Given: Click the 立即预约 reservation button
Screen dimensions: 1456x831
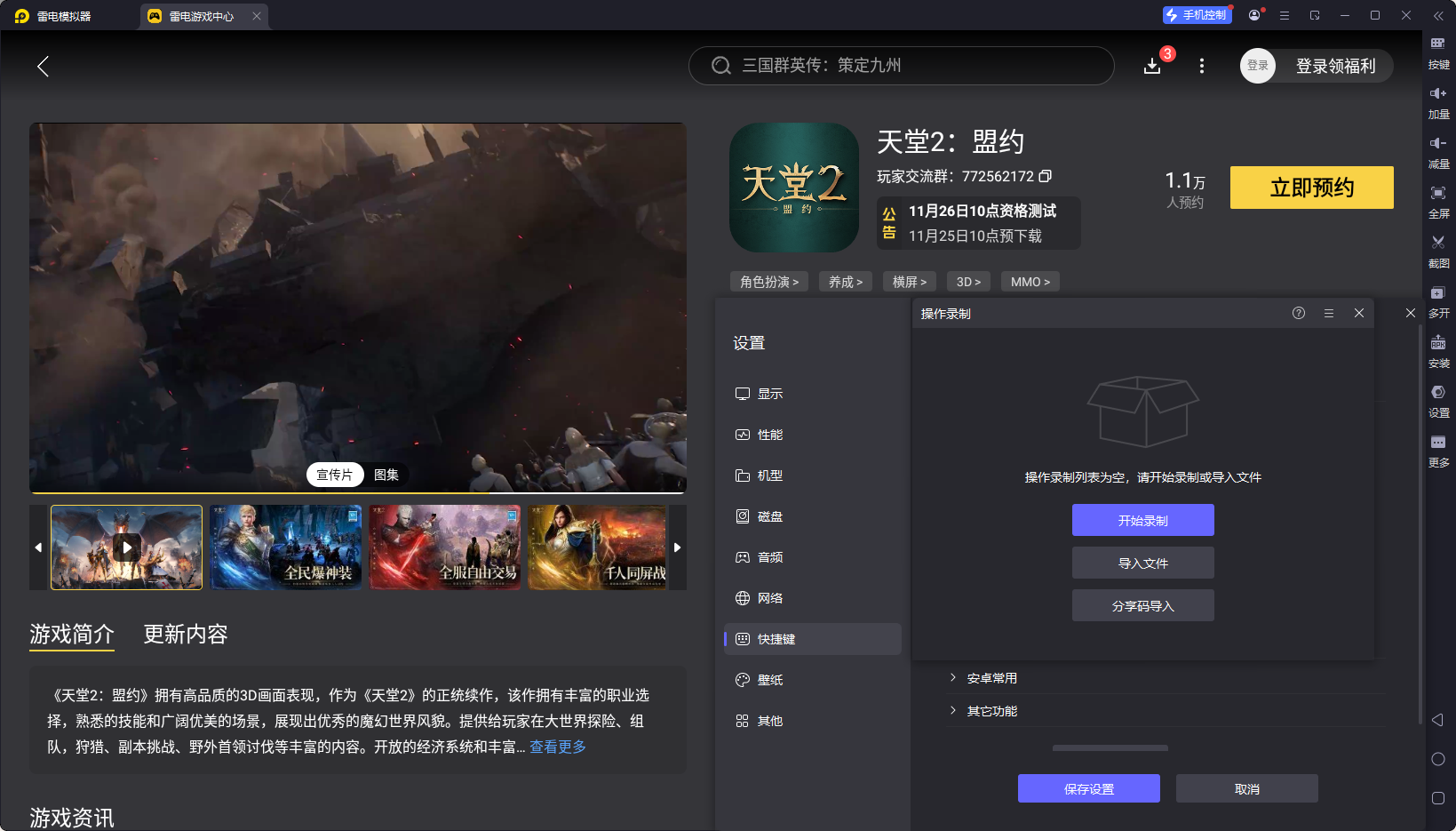Looking at the screenshot, I should (x=1311, y=188).
